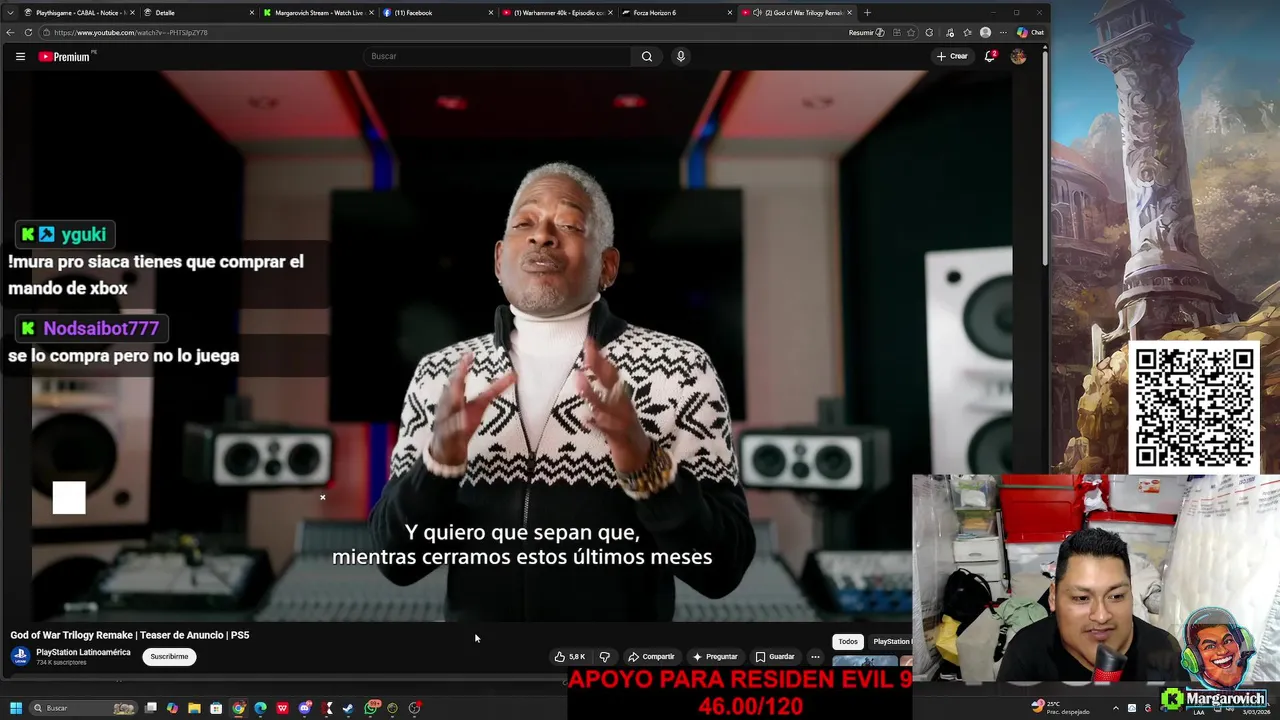Open more actions ellipsis under video

click(x=815, y=657)
